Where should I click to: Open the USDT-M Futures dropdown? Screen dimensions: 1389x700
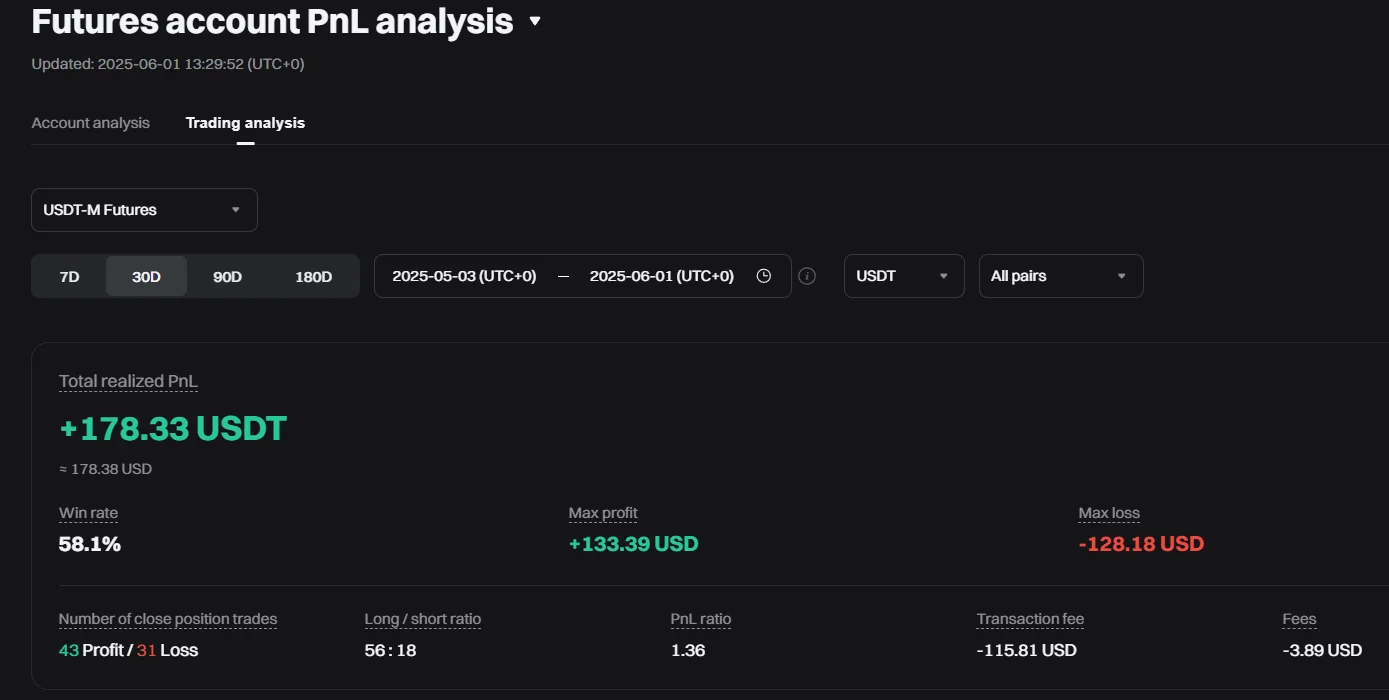(x=144, y=210)
